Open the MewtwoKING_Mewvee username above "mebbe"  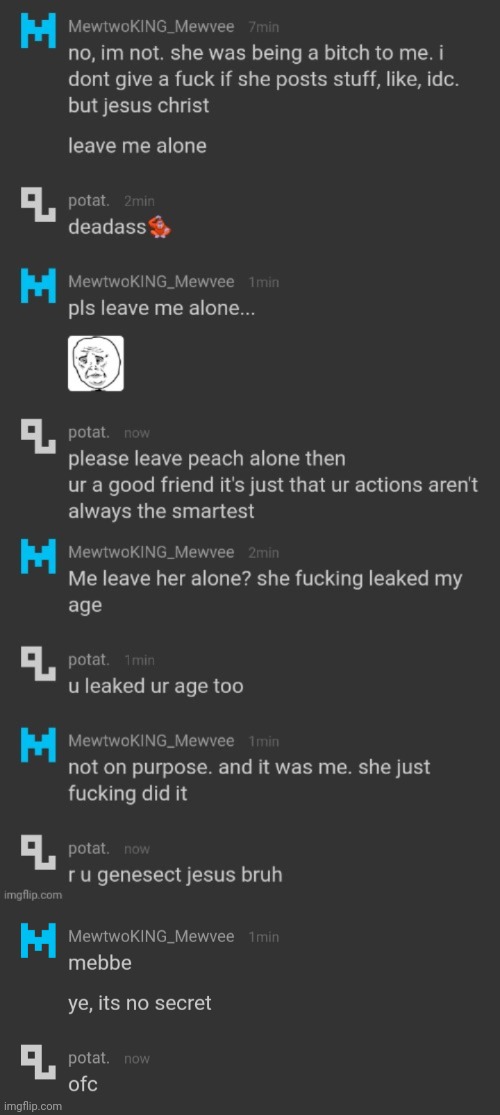[151, 937]
